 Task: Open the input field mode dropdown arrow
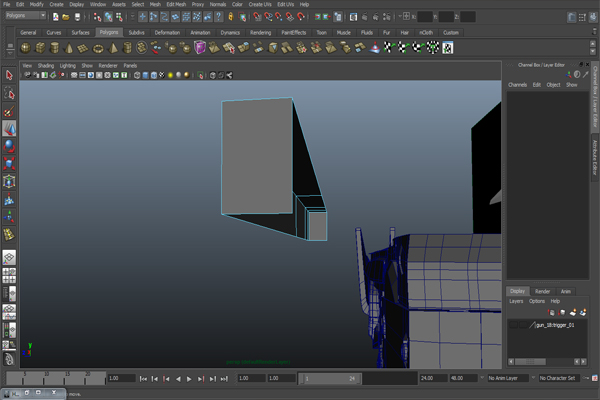tap(400, 16)
